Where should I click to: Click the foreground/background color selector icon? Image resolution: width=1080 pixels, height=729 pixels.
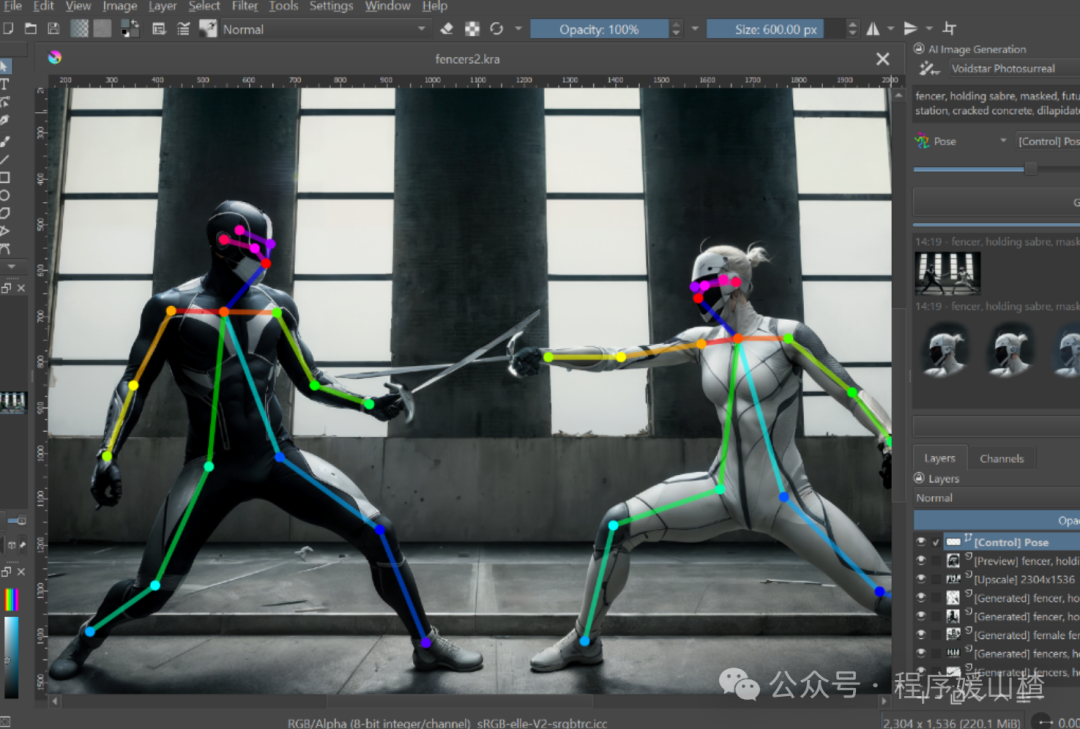(x=129, y=29)
